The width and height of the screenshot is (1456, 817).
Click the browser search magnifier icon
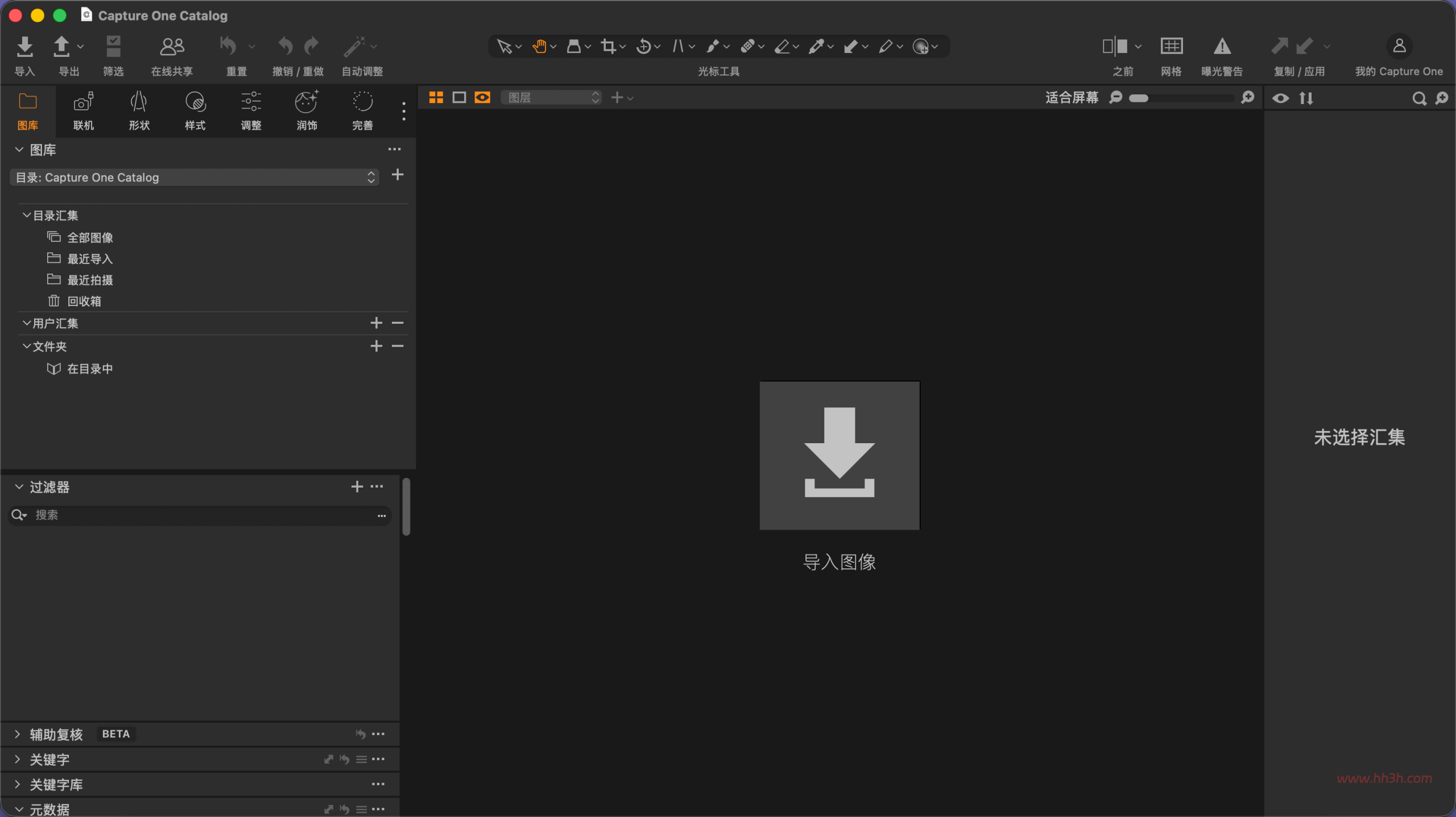[1419, 98]
